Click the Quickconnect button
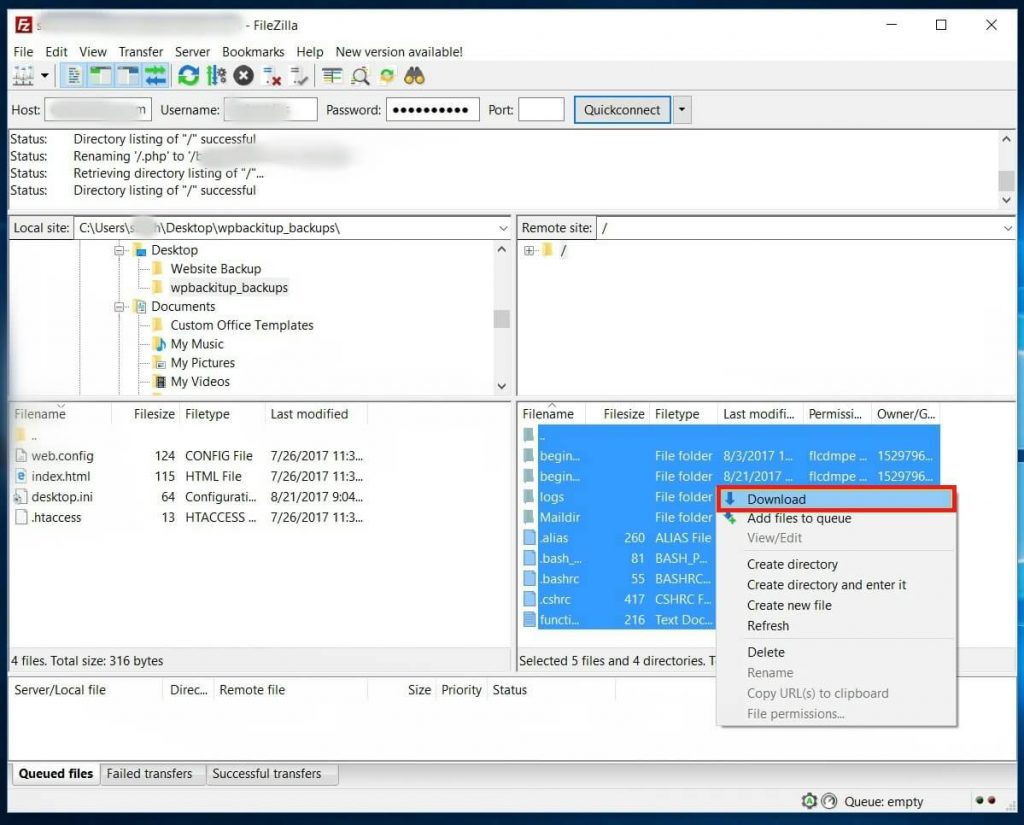The height and width of the screenshot is (825, 1024). pos(622,110)
